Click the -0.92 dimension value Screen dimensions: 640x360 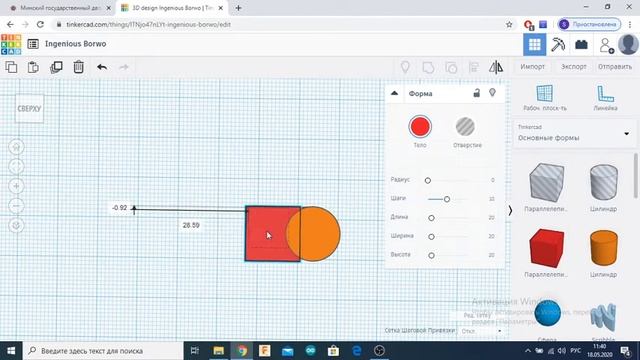click(119, 208)
